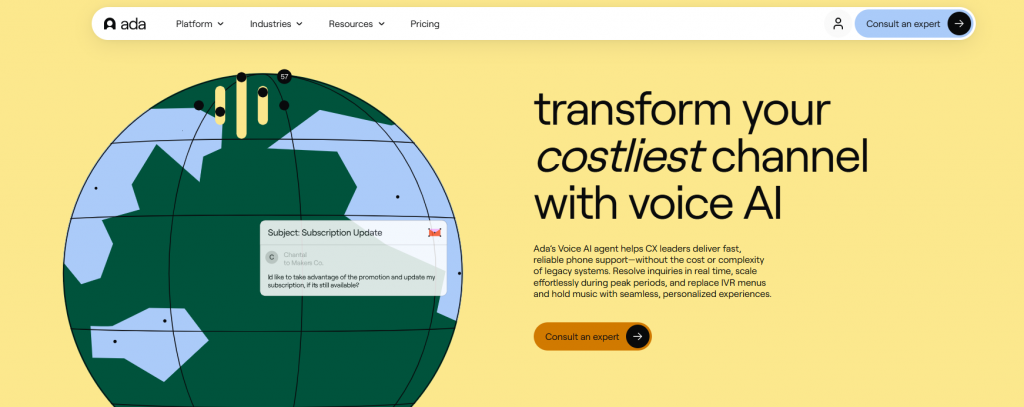Click the Subject: Subscription Update heading
The width and height of the screenshot is (1024, 407).
[325, 233]
